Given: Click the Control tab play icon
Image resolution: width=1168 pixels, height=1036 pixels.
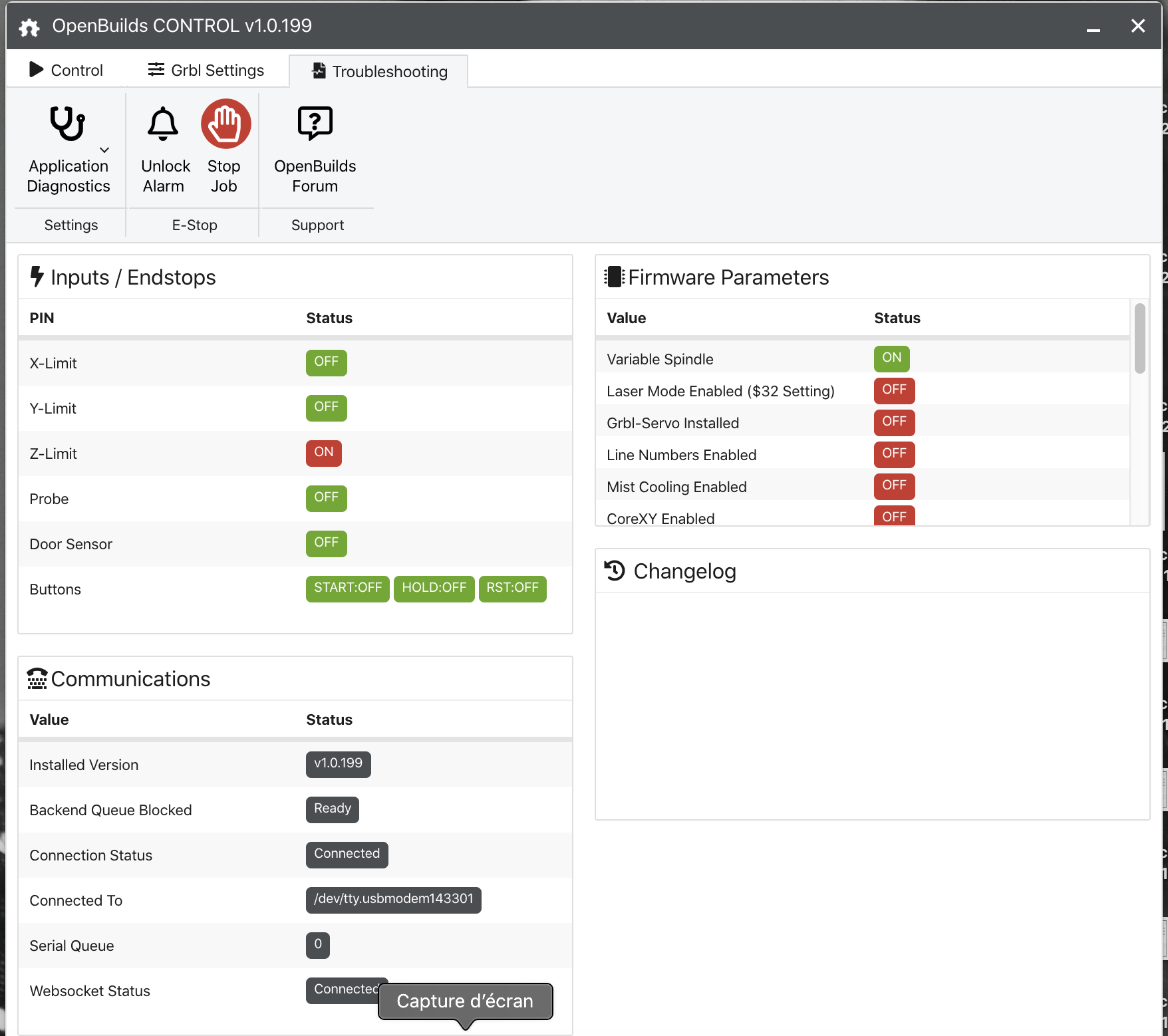Looking at the screenshot, I should point(37,69).
